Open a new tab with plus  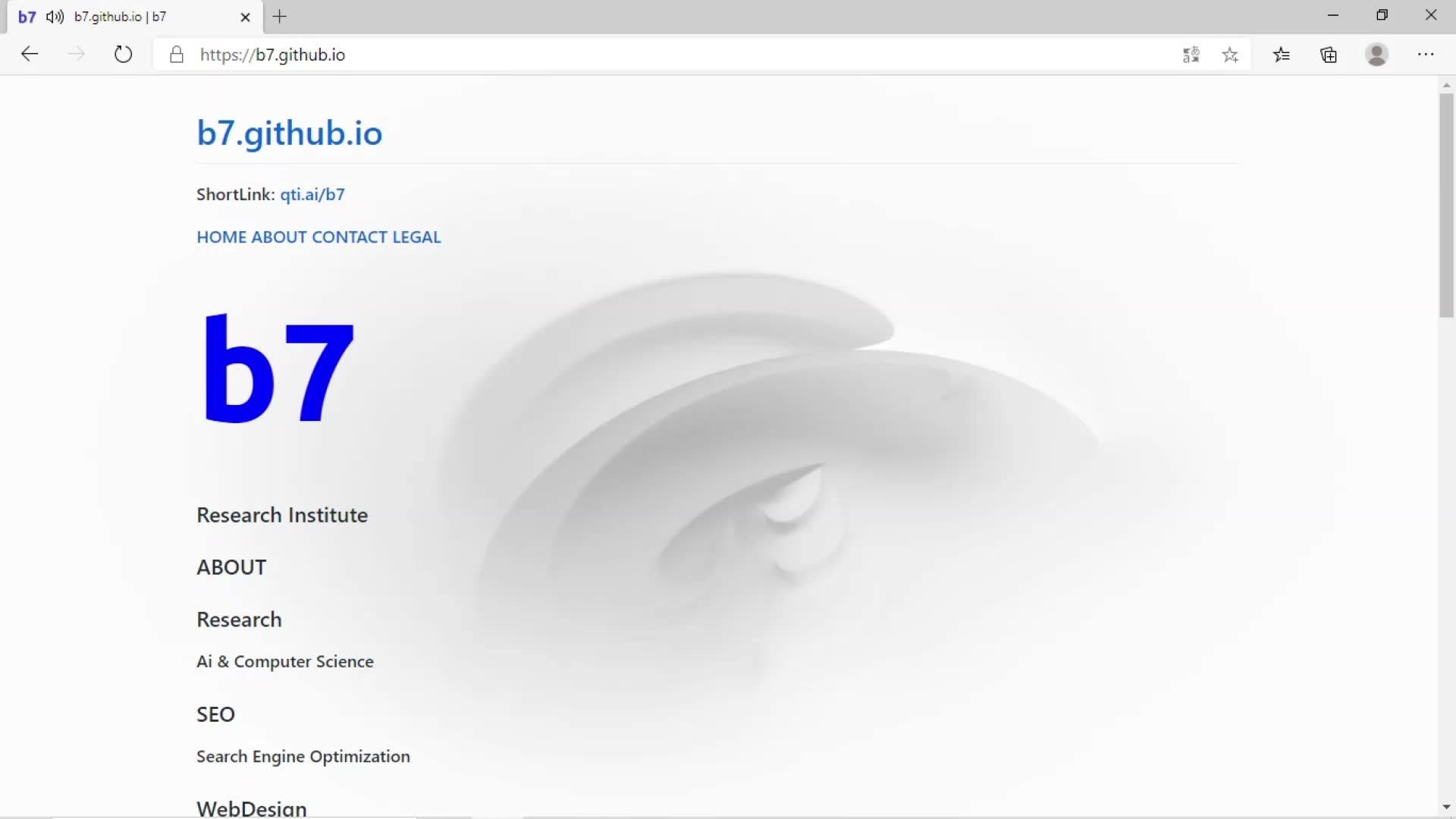pyautogui.click(x=279, y=17)
